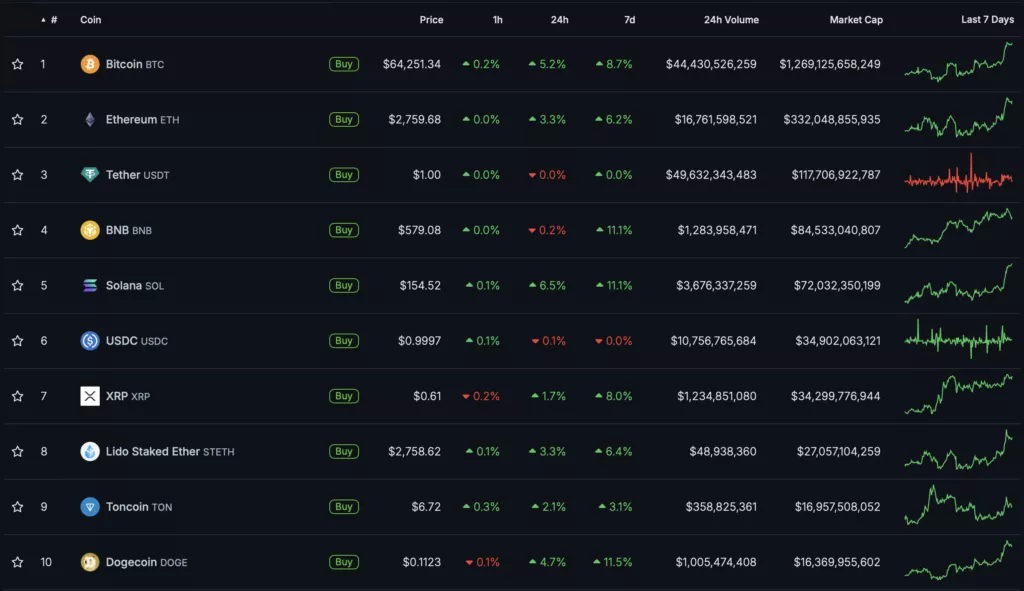This screenshot has height=591, width=1024.
Task: Click the Tether logo icon
Action: (90, 175)
